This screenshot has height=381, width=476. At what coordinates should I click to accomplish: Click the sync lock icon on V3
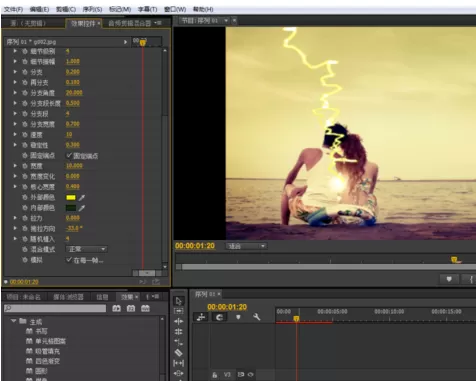pyautogui.click(x=240, y=375)
